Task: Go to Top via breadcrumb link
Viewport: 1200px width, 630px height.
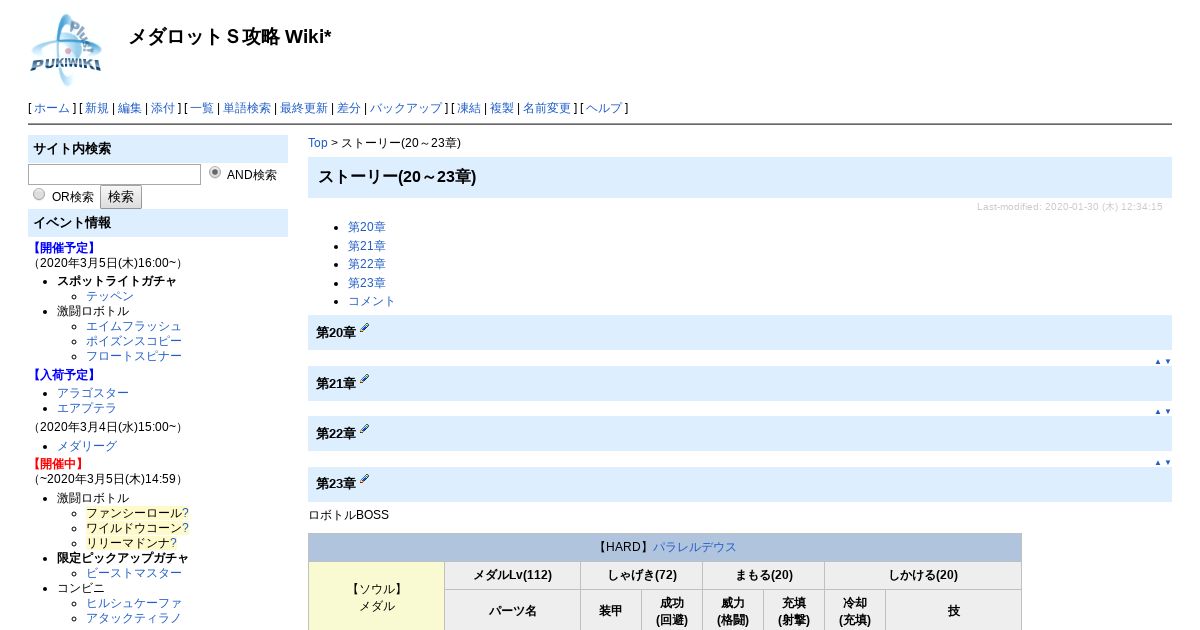Action: (x=318, y=143)
